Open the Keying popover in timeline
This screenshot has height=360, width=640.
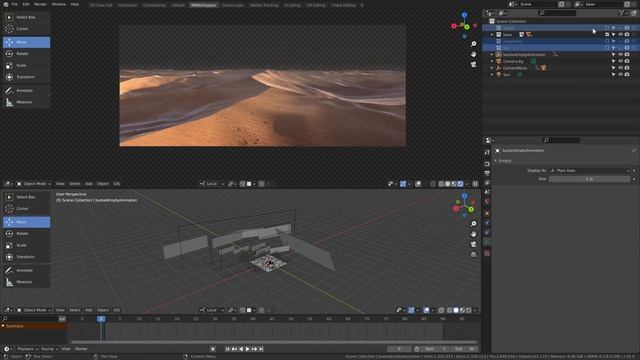pos(49,349)
